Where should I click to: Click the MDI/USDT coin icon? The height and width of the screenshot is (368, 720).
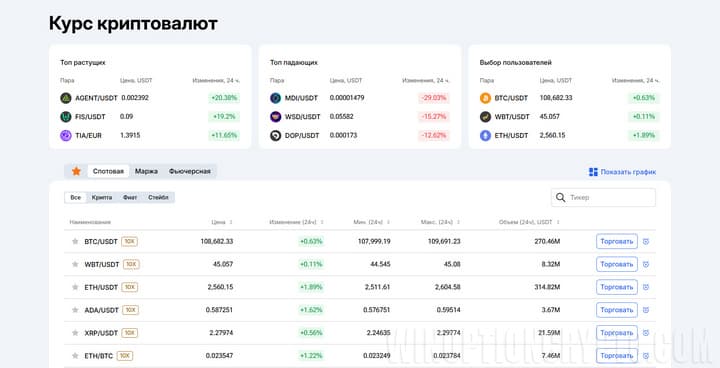[276, 98]
